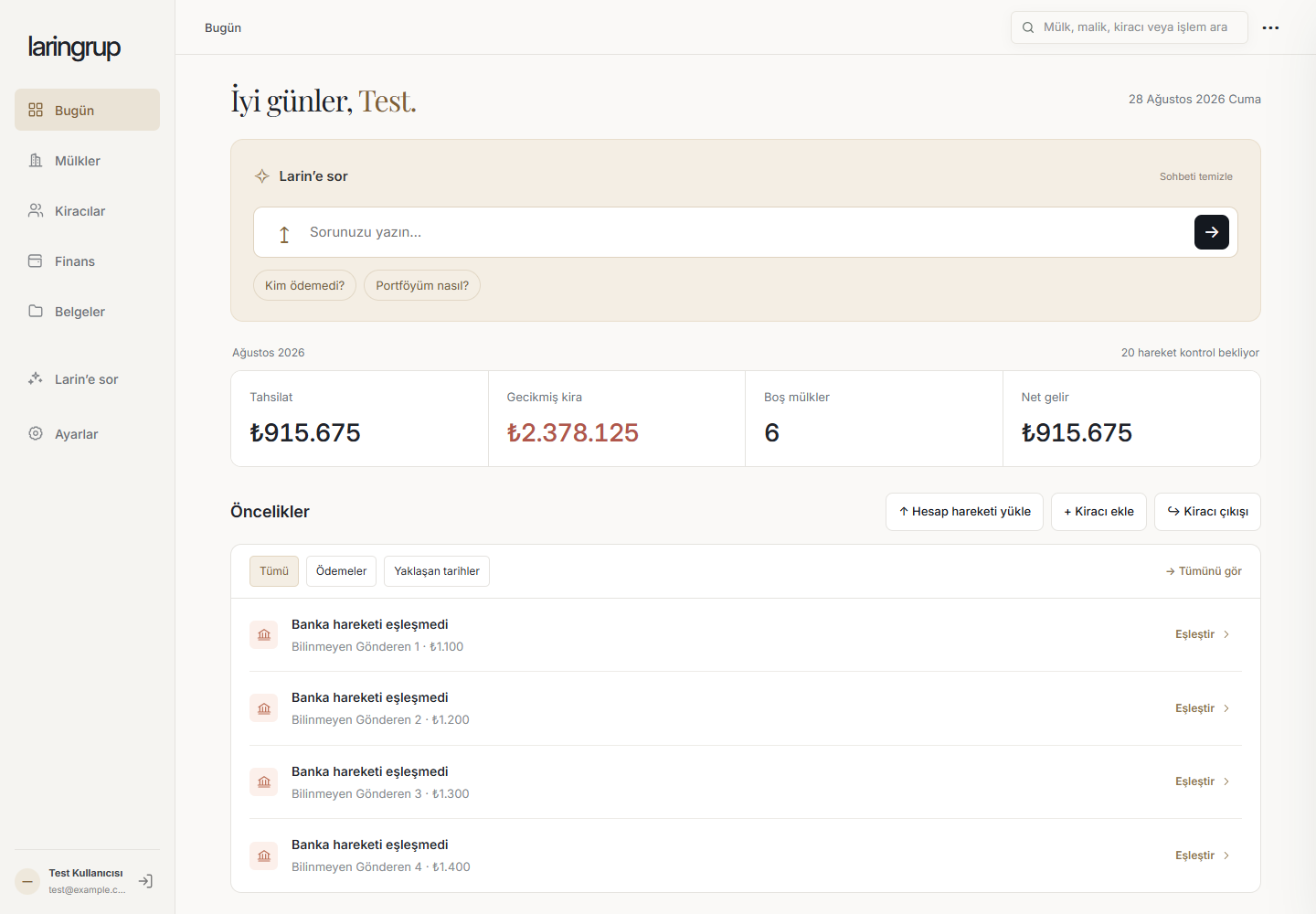Click the Kiracı ekle button
1316x914 pixels.
click(x=1098, y=512)
